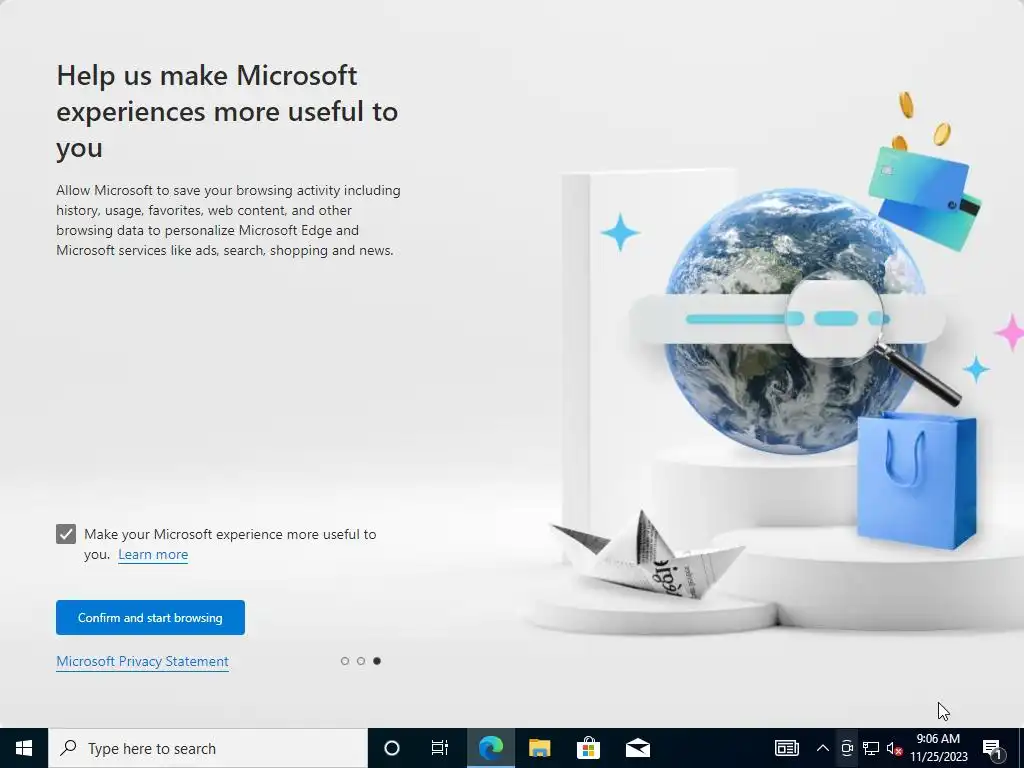The width and height of the screenshot is (1024, 768).
Task: Open Cortana circle icon
Action: pyautogui.click(x=392, y=748)
